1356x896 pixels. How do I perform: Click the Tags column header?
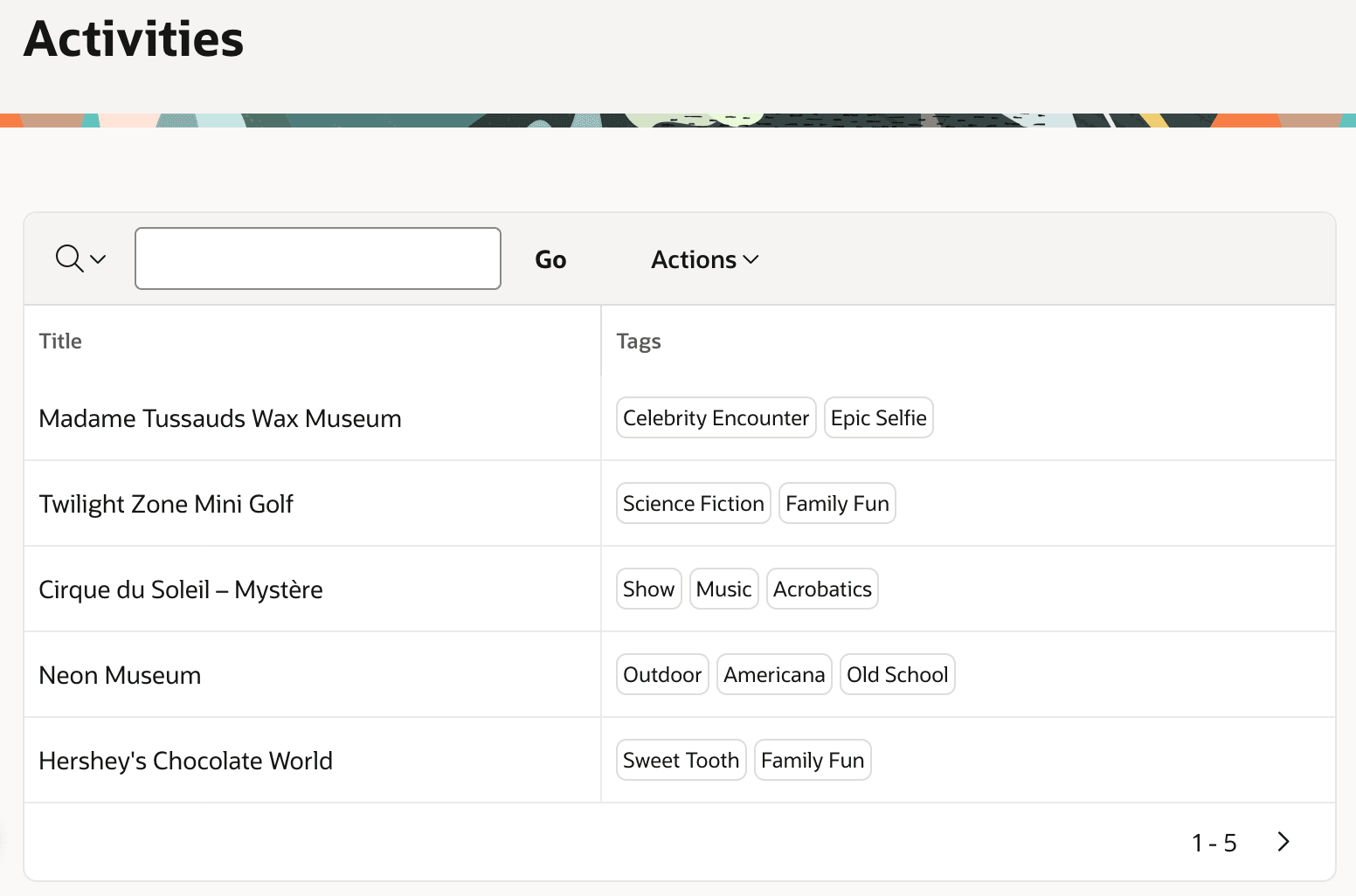click(639, 341)
